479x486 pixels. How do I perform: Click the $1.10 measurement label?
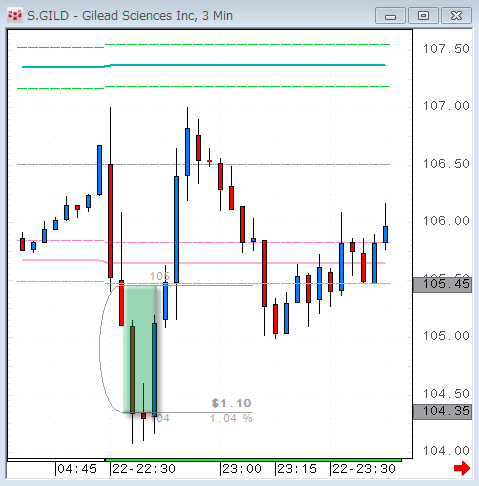coord(231,403)
